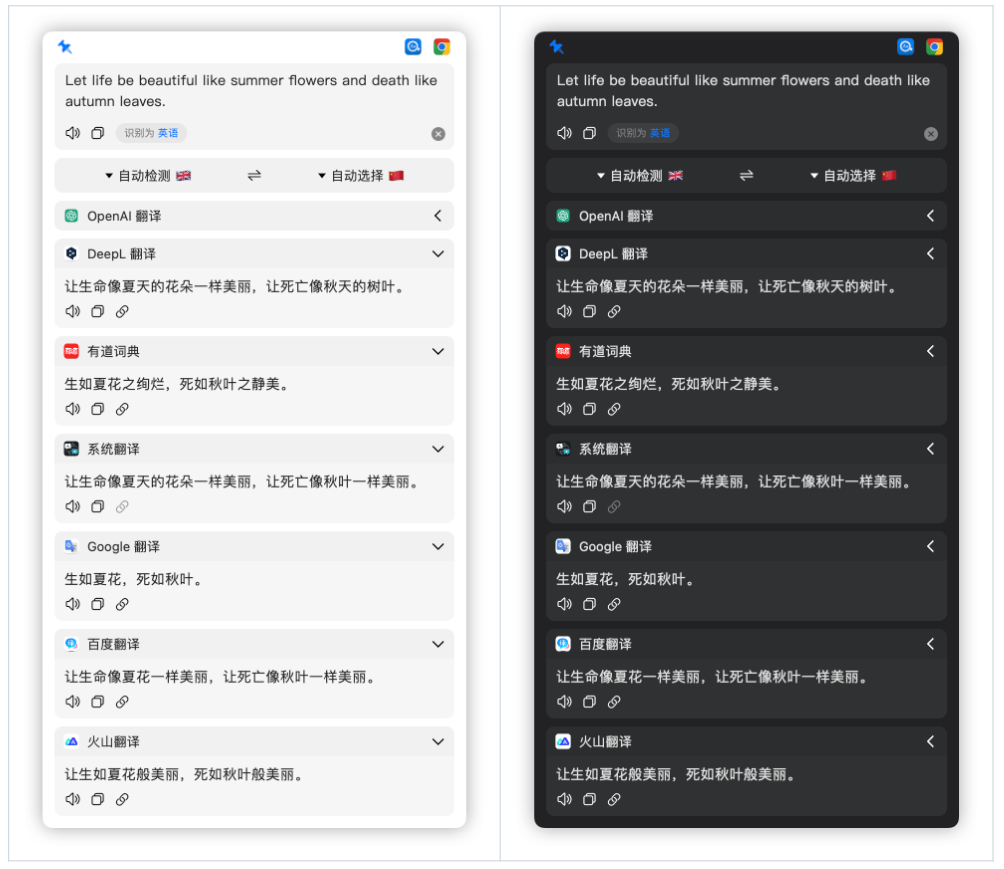Expand the OpenAI 翻译 section

438,216
